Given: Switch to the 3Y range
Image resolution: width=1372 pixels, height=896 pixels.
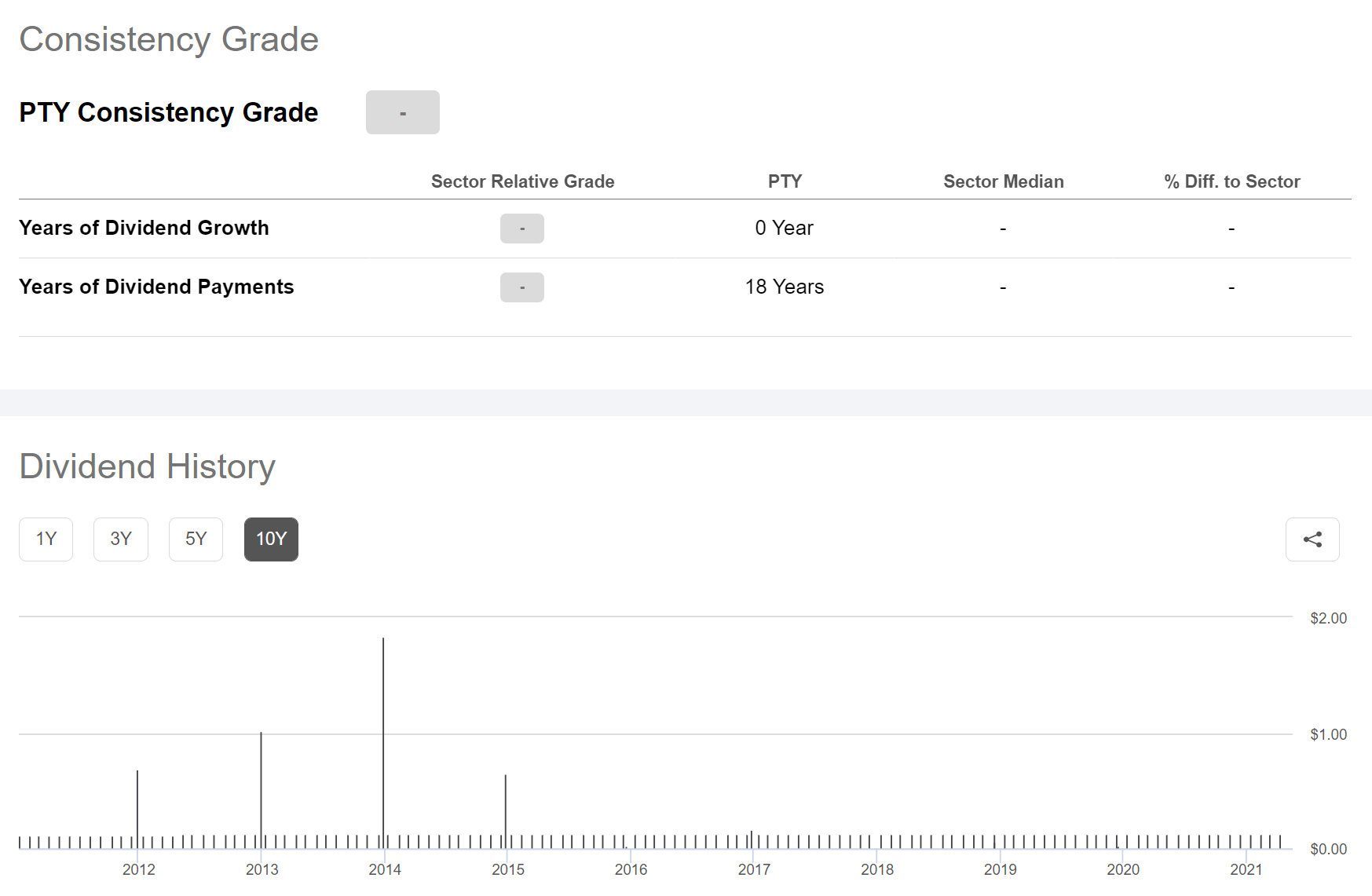Looking at the screenshot, I should coord(121,539).
